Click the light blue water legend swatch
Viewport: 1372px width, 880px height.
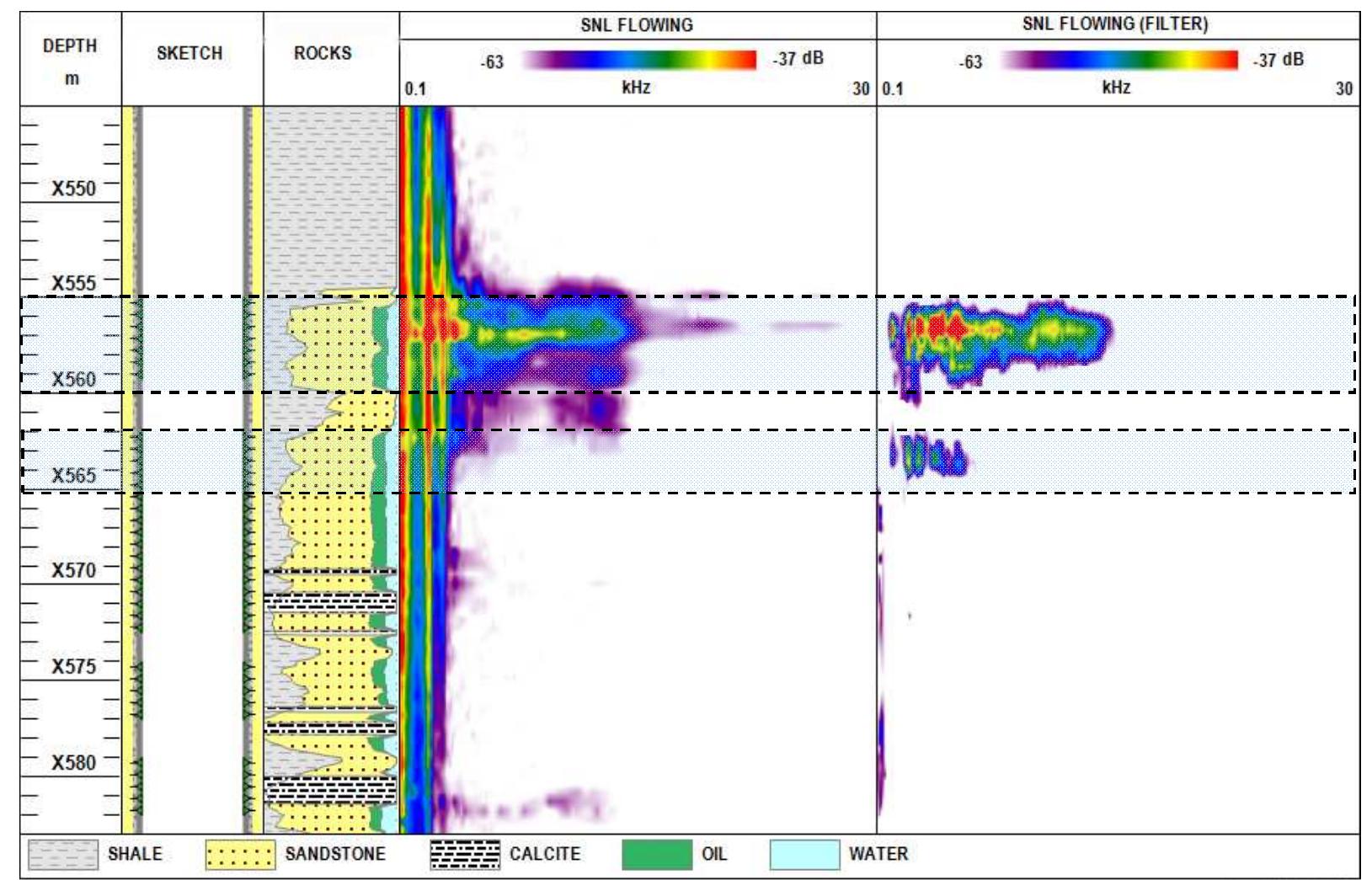(x=804, y=855)
